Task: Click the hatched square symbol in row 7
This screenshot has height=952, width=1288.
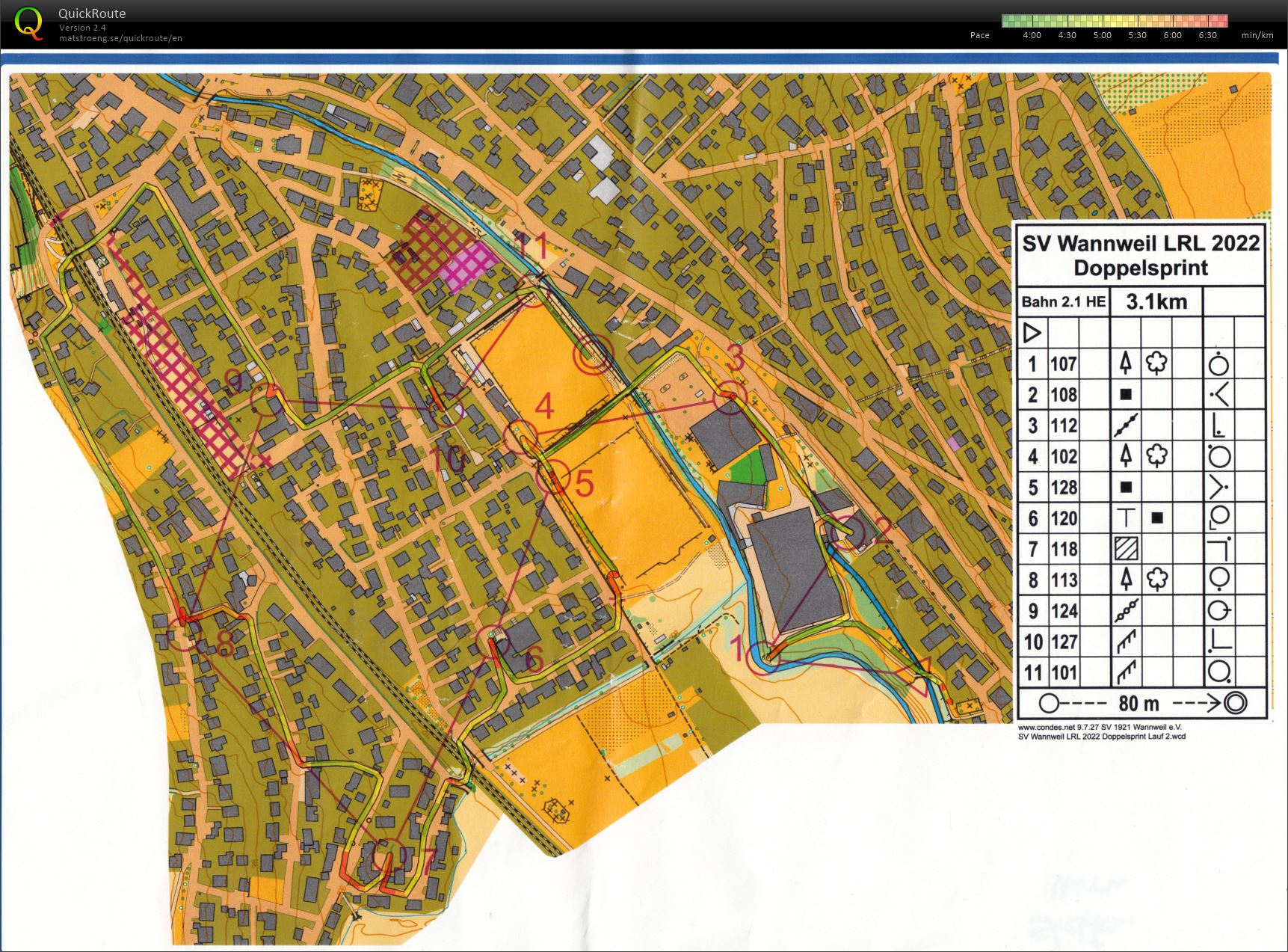Action: point(1126,549)
